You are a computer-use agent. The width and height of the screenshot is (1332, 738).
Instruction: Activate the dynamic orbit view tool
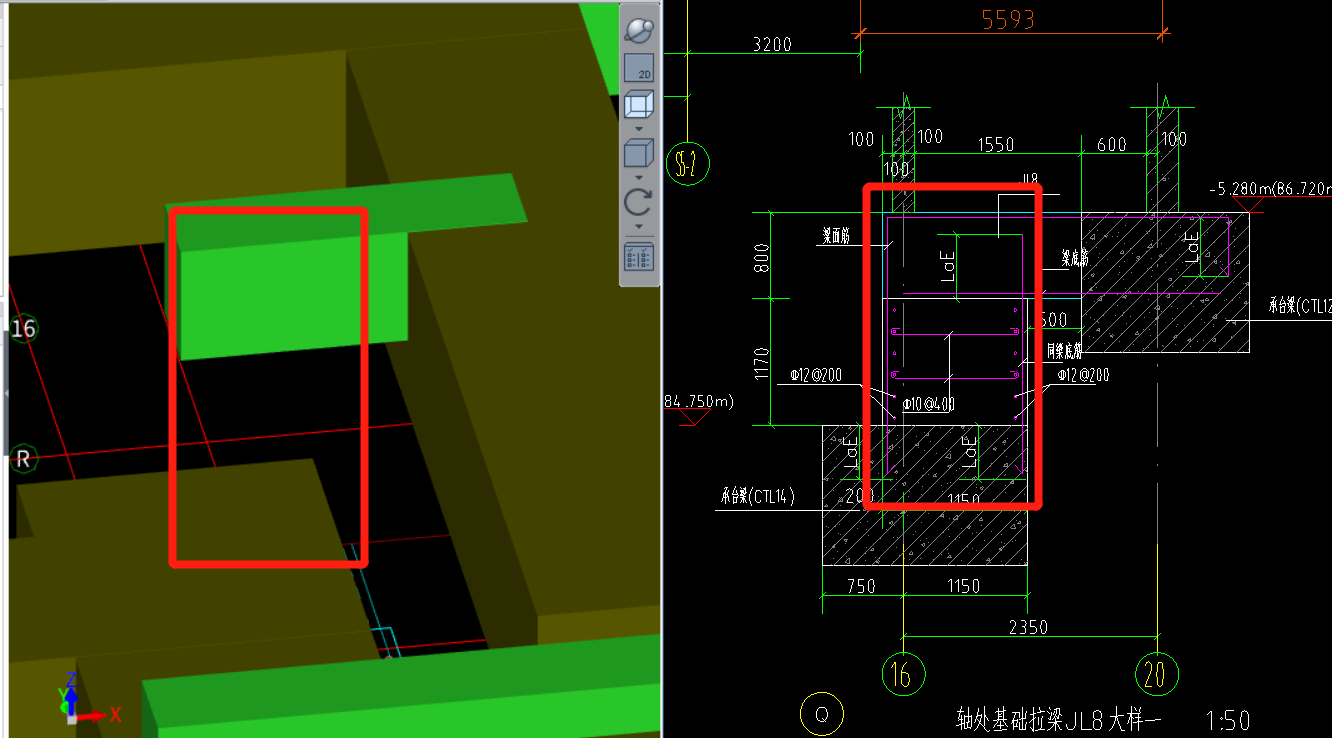point(638,30)
